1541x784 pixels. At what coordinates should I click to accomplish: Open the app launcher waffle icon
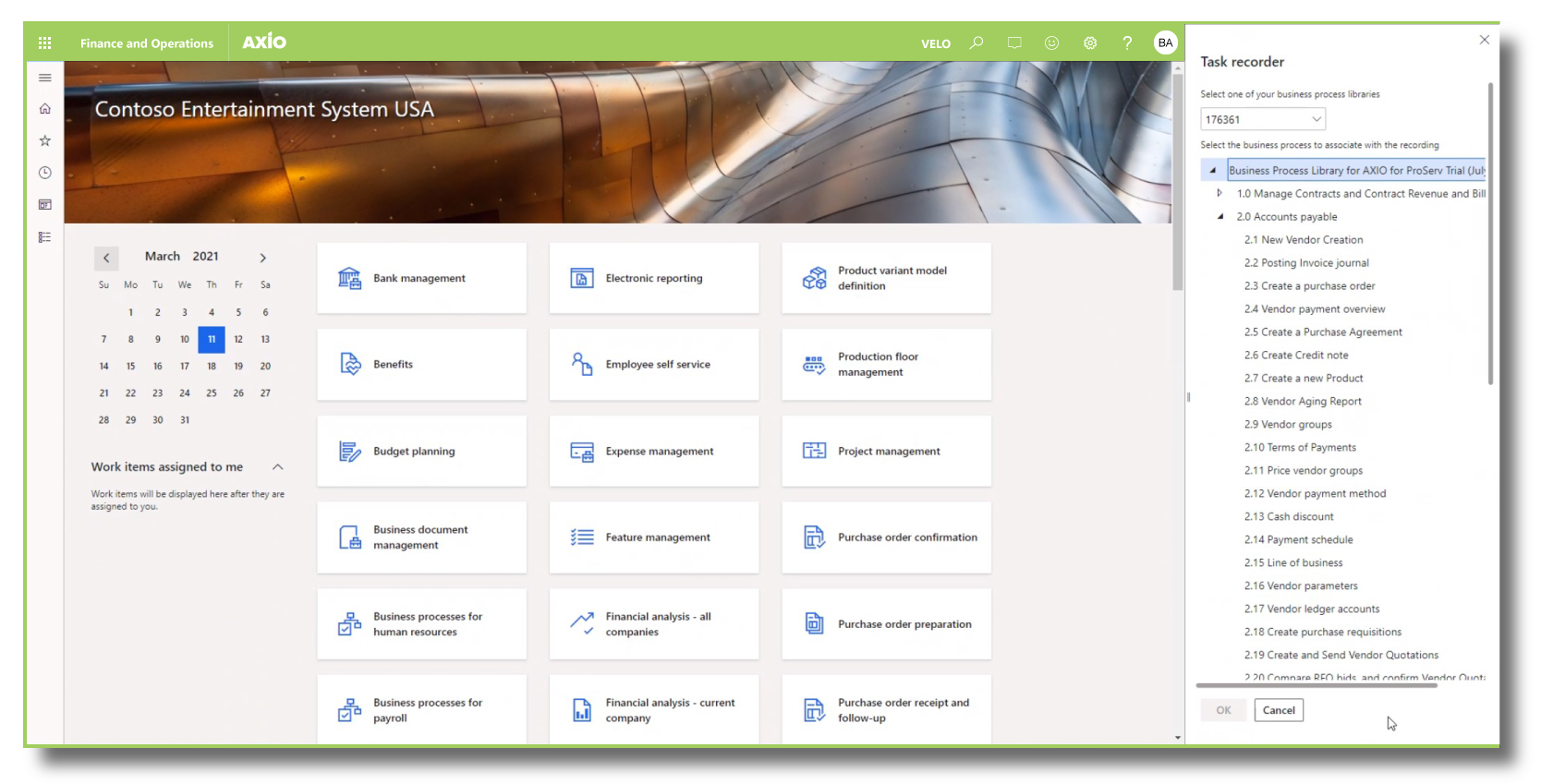pos(44,42)
